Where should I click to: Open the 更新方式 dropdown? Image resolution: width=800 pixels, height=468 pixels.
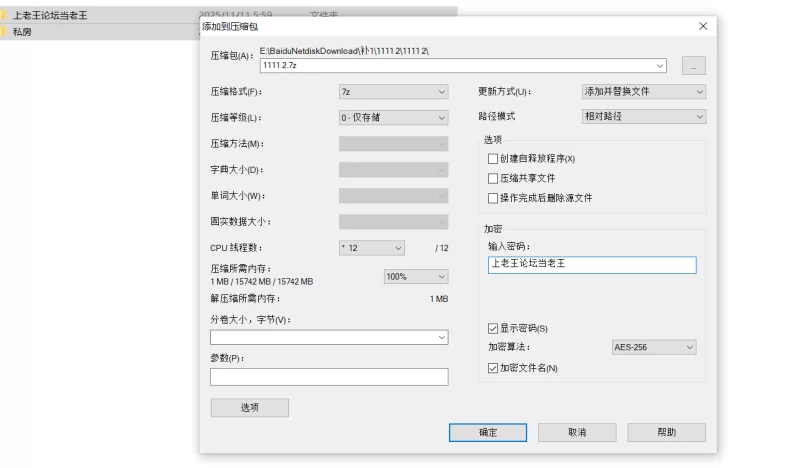click(x=644, y=92)
